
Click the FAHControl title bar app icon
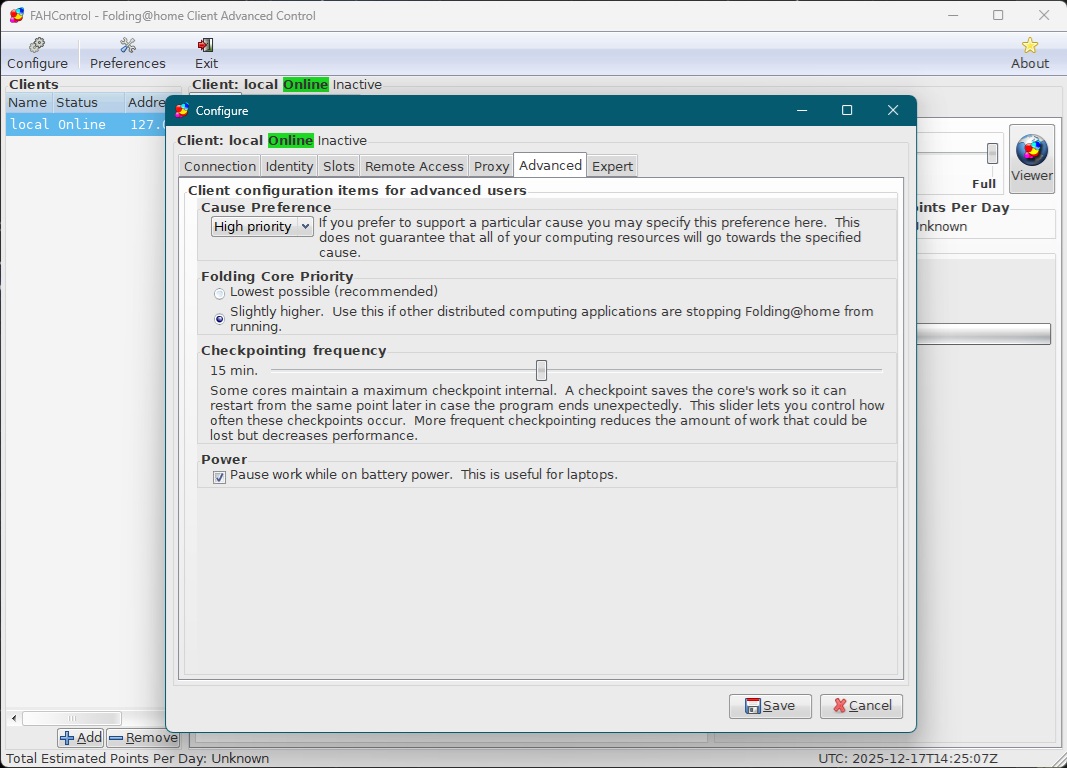click(x=16, y=15)
